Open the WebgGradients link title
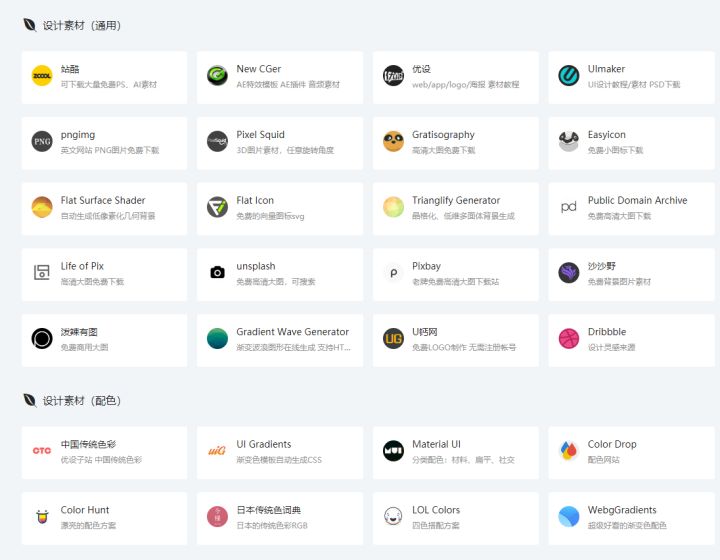Image resolution: width=720 pixels, height=560 pixels. click(622, 510)
